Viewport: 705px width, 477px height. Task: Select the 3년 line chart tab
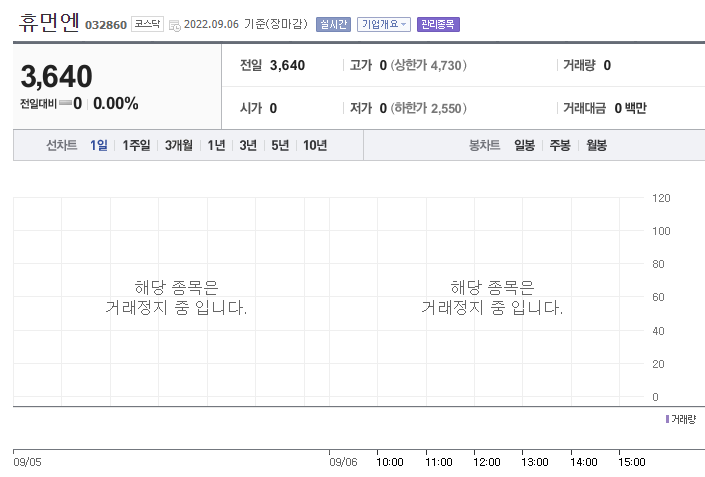pos(248,145)
